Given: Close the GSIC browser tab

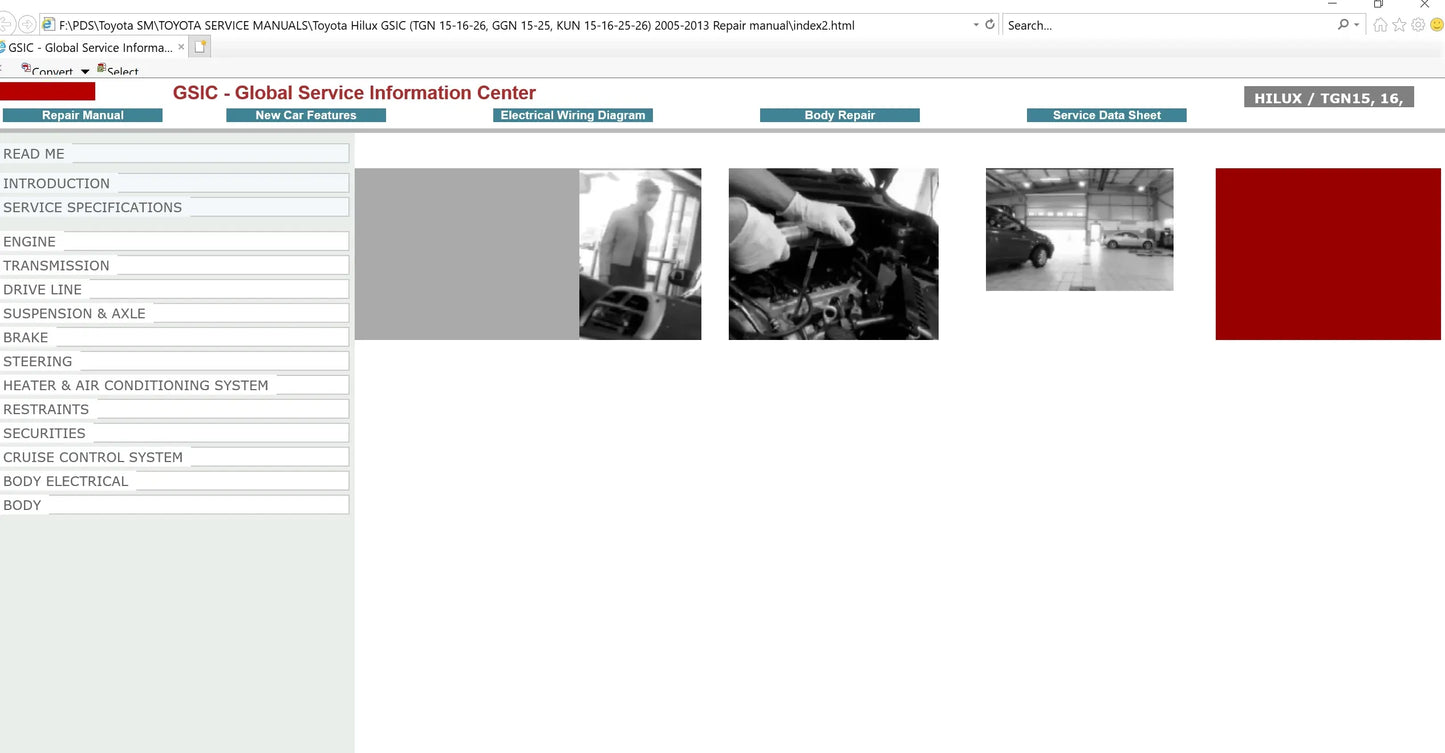Looking at the screenshot, I should click(x=181, y=47).
